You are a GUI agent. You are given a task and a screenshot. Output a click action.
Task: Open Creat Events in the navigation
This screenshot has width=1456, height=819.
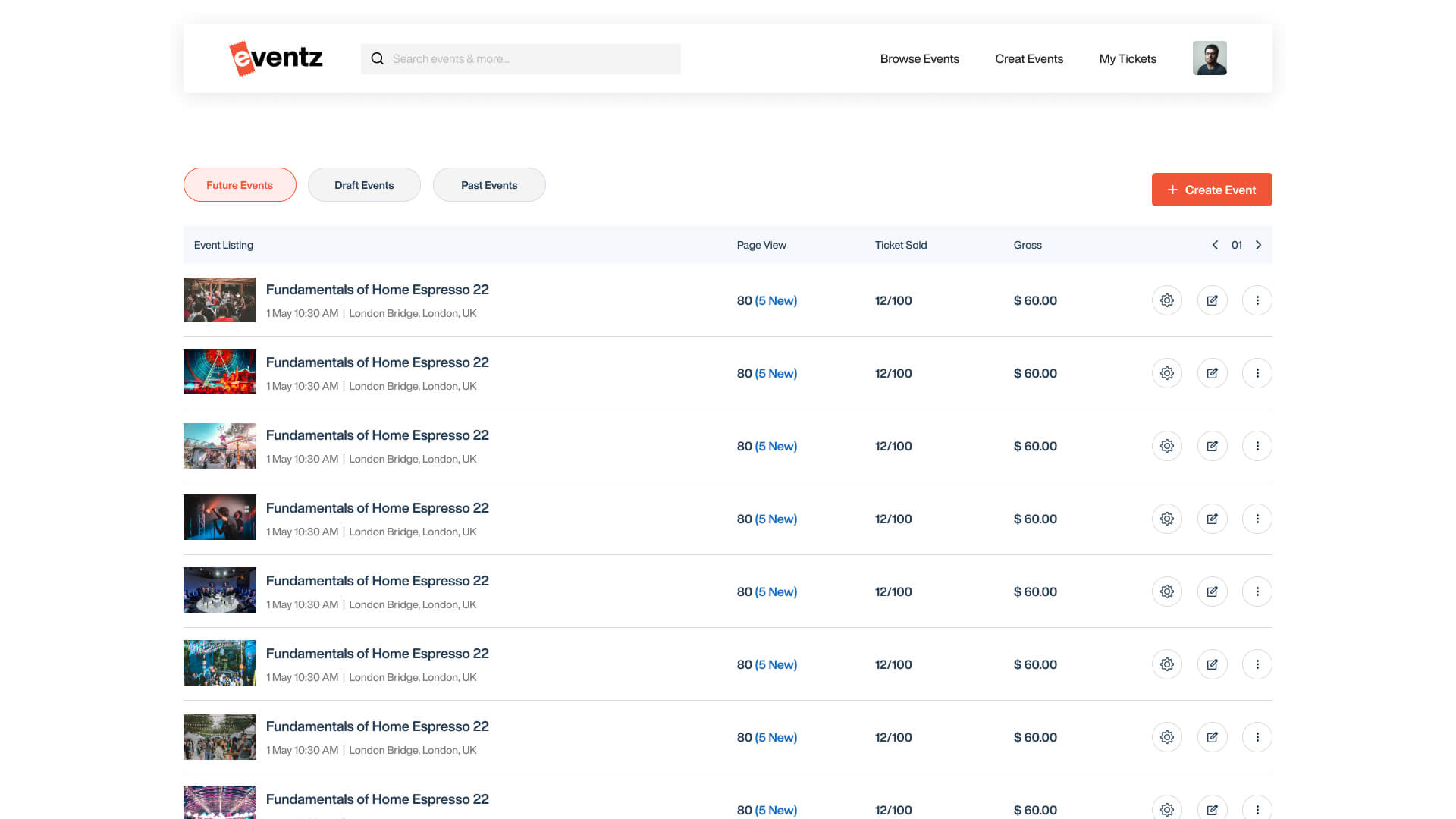point(1029,58)
